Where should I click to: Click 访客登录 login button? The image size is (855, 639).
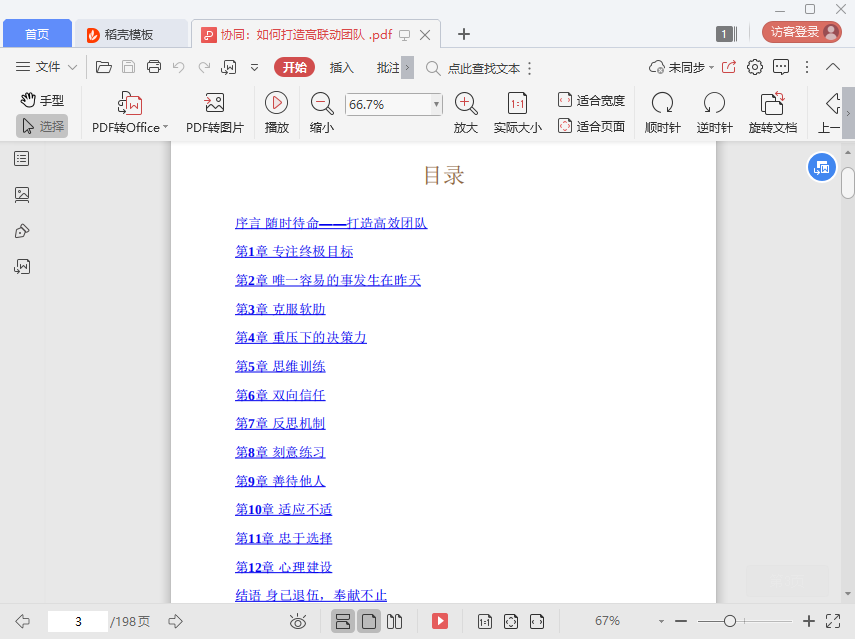point(802,32)
